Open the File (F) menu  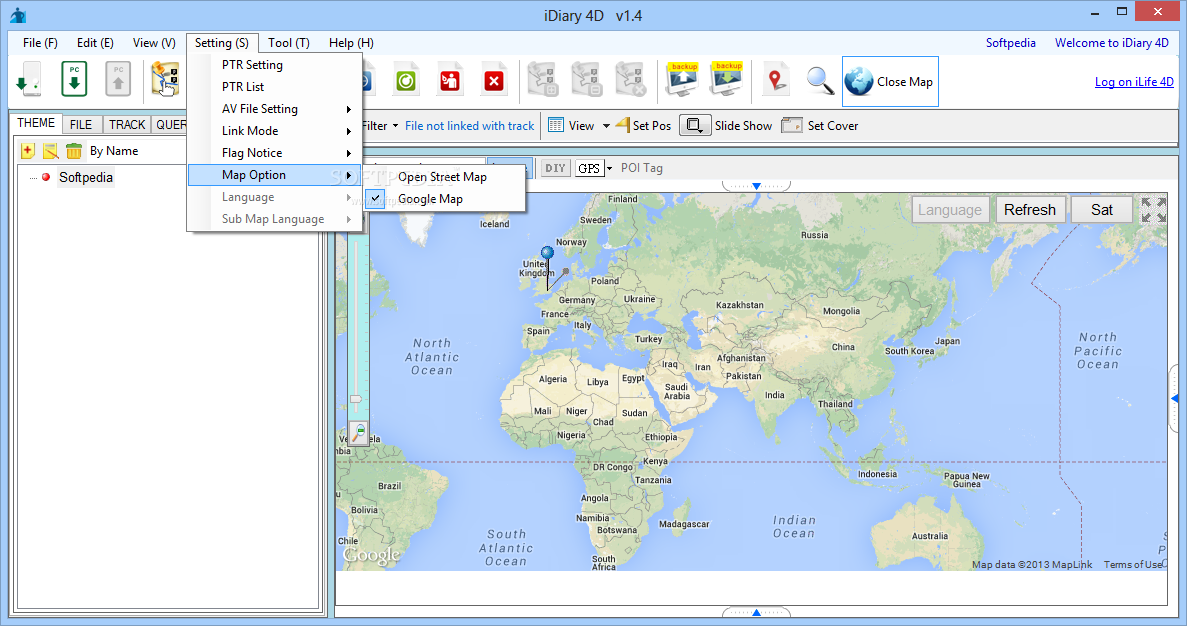click(40, 42)
